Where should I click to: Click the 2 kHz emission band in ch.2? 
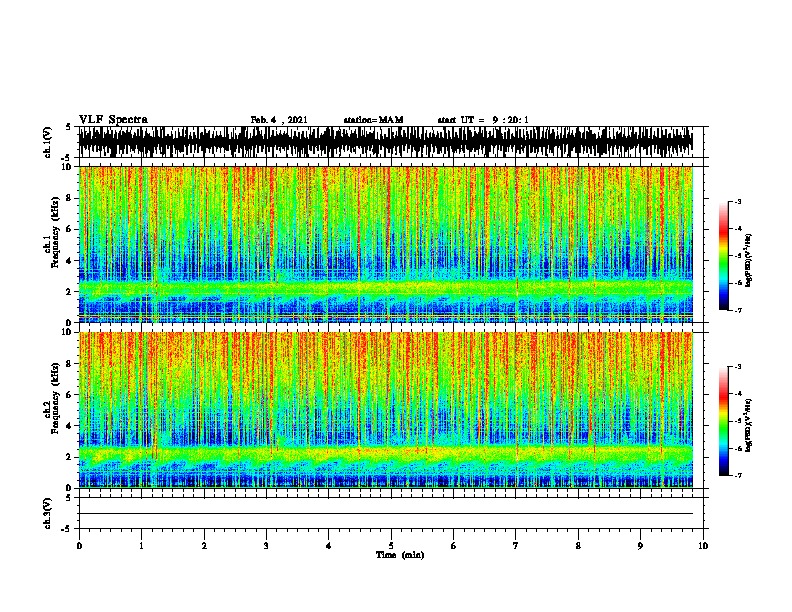tap(386, 454)
